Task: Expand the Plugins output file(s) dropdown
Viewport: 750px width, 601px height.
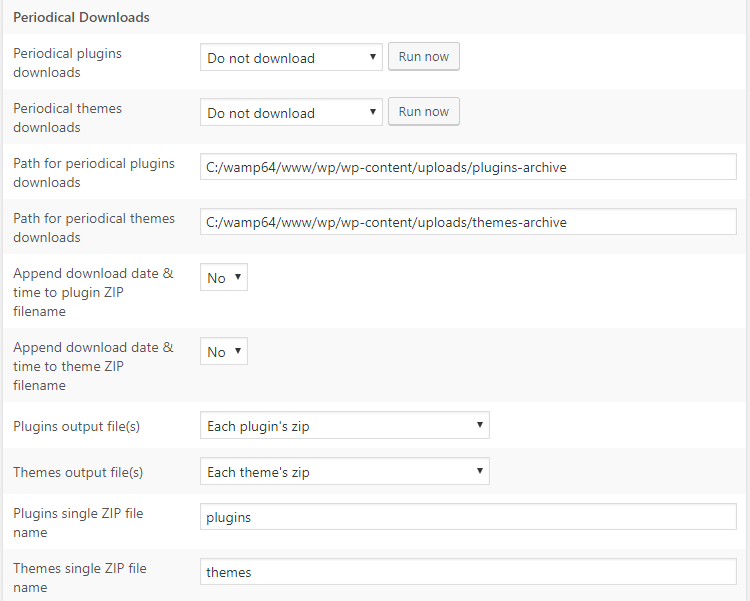Action: click(344, 425)
